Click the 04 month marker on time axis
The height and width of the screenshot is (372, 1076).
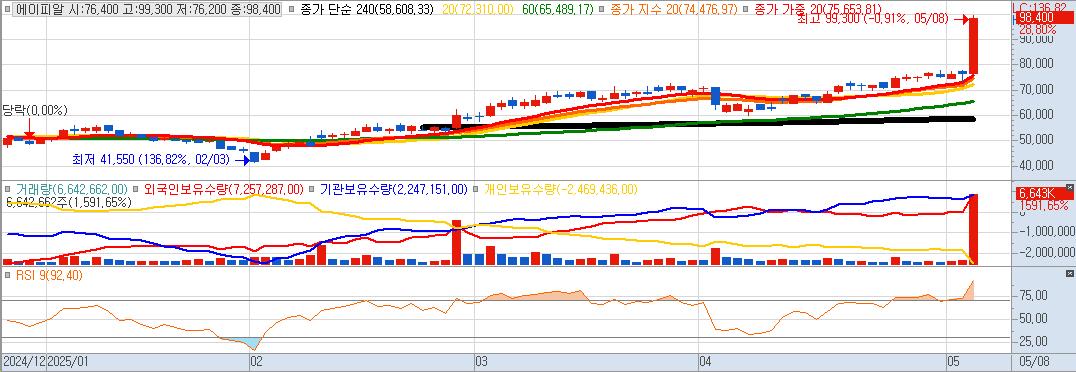705,361
